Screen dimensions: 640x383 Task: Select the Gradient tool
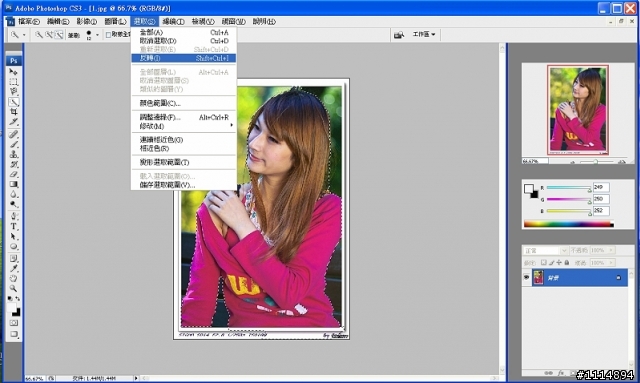(x=13, y=184)
